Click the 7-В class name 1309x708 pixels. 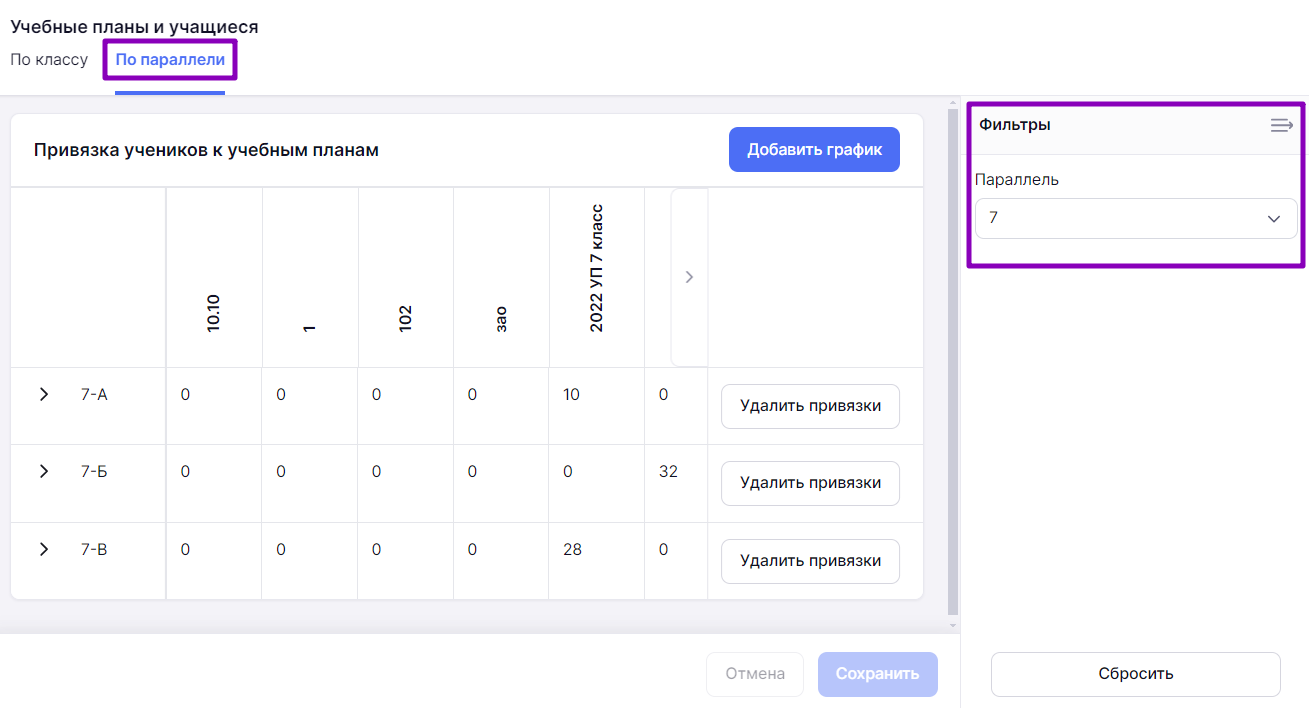tap(94, 549)
